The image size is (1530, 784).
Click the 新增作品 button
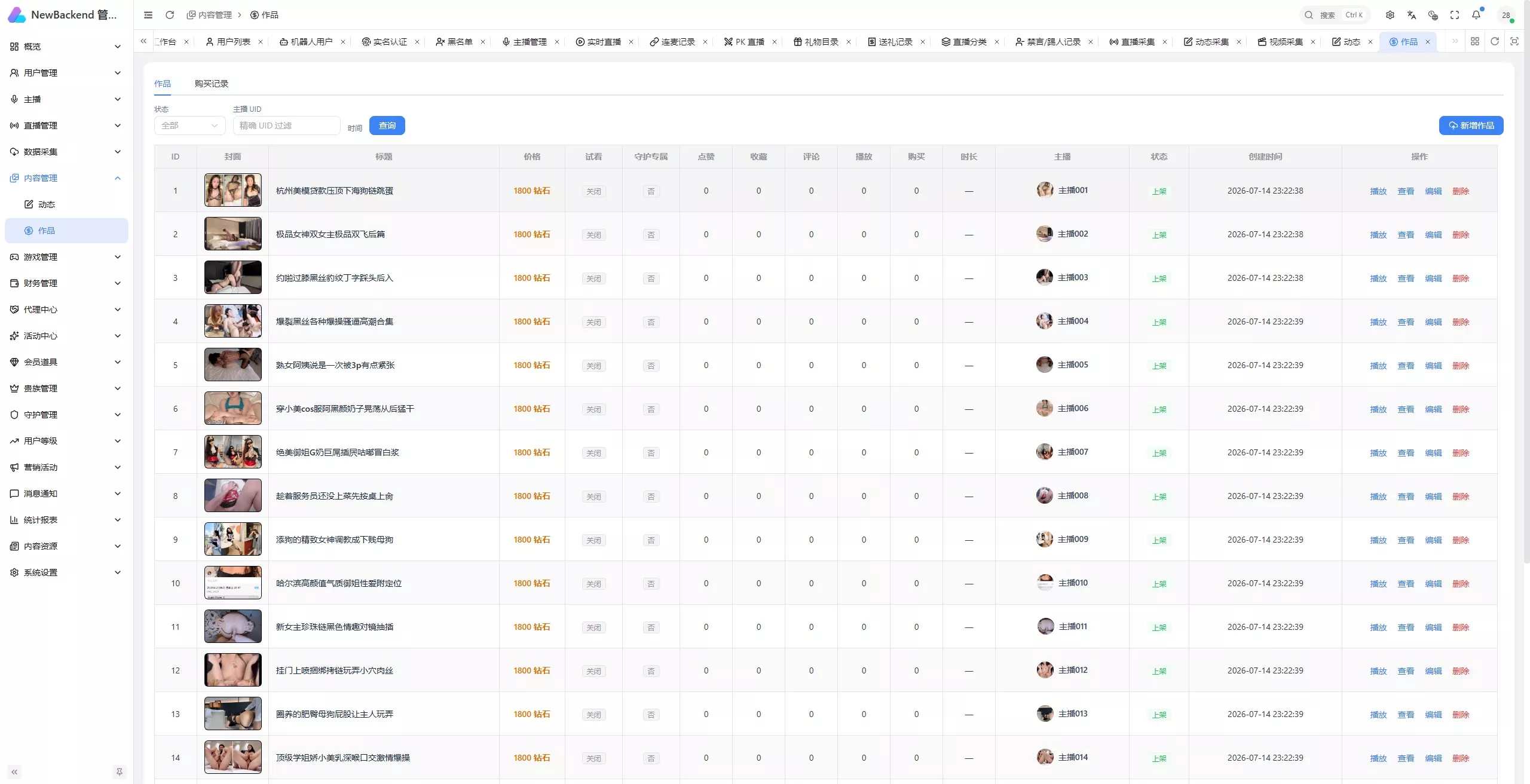click(x=1471, y=125)
